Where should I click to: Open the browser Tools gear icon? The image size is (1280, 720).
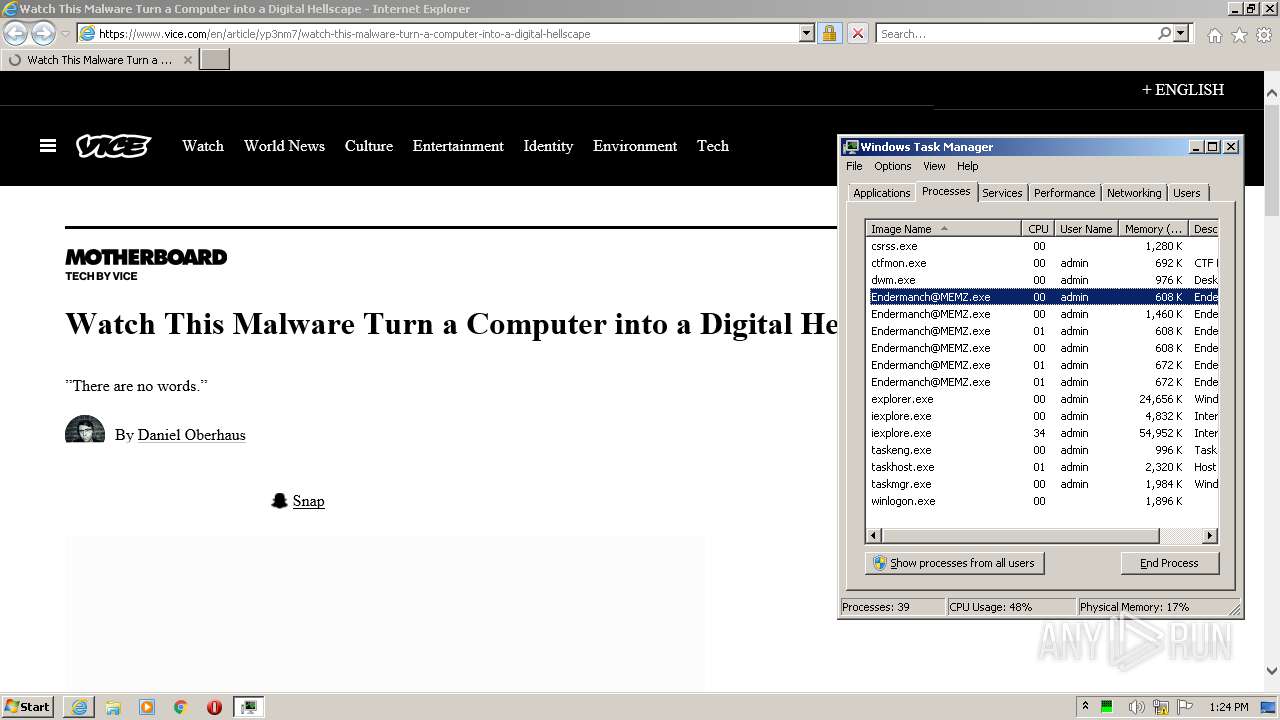click(1264, 35)
